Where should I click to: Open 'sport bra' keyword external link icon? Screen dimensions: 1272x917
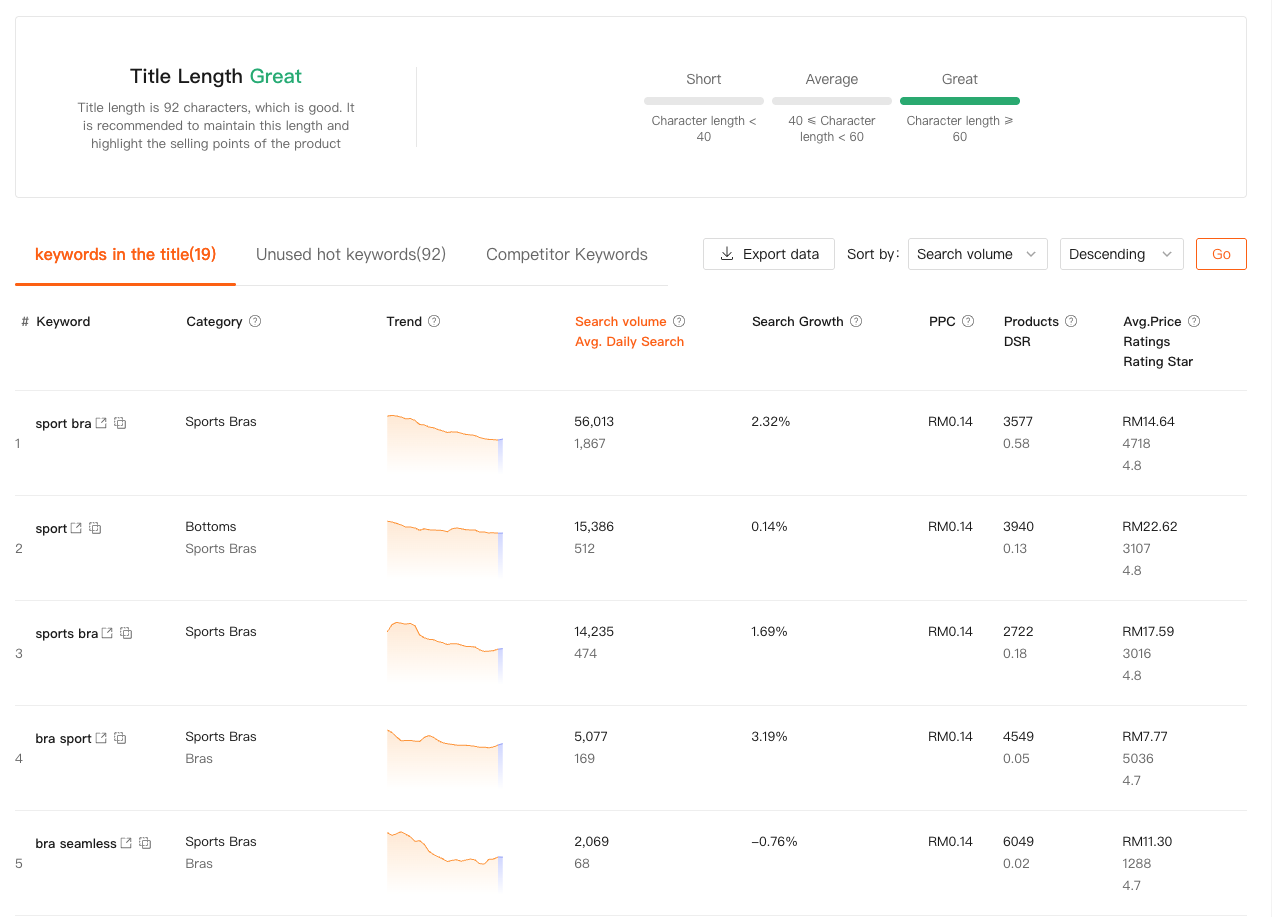pyautogui.click(x=101, y=423)
